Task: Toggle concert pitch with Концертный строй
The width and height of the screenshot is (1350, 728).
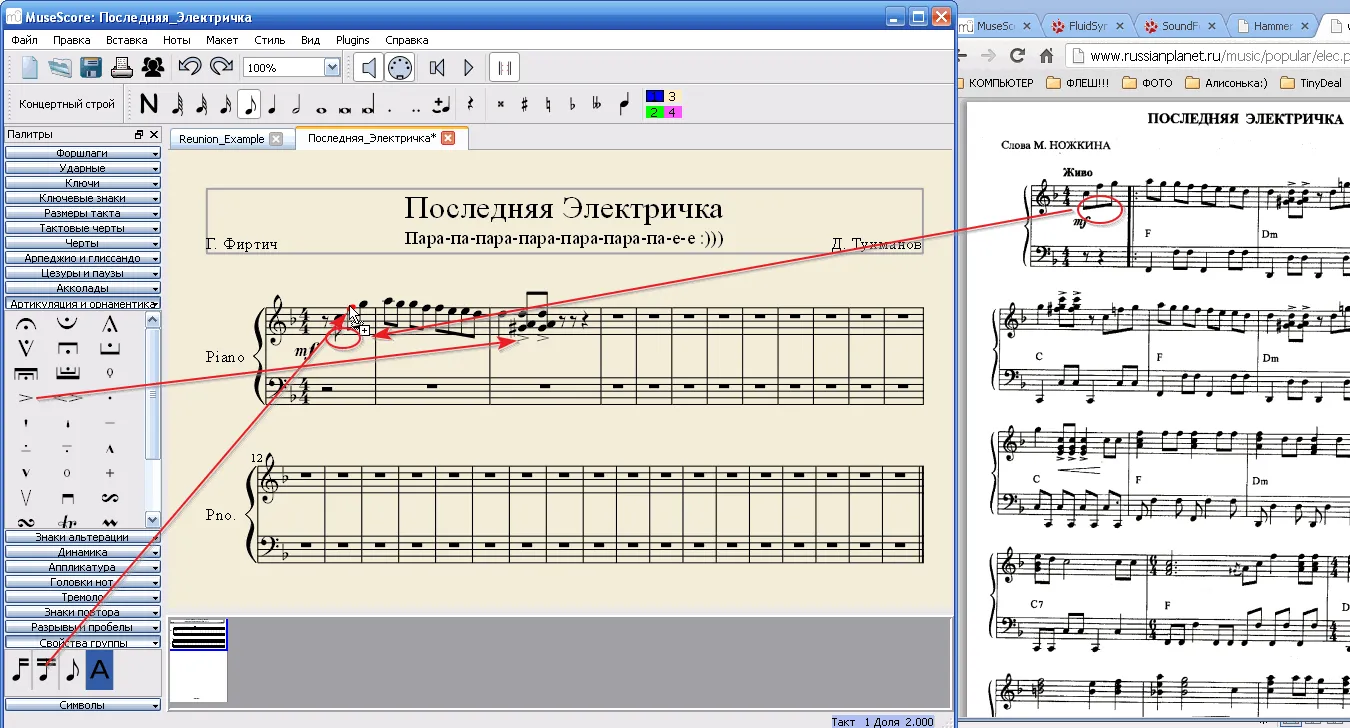Action: point(67,104)
